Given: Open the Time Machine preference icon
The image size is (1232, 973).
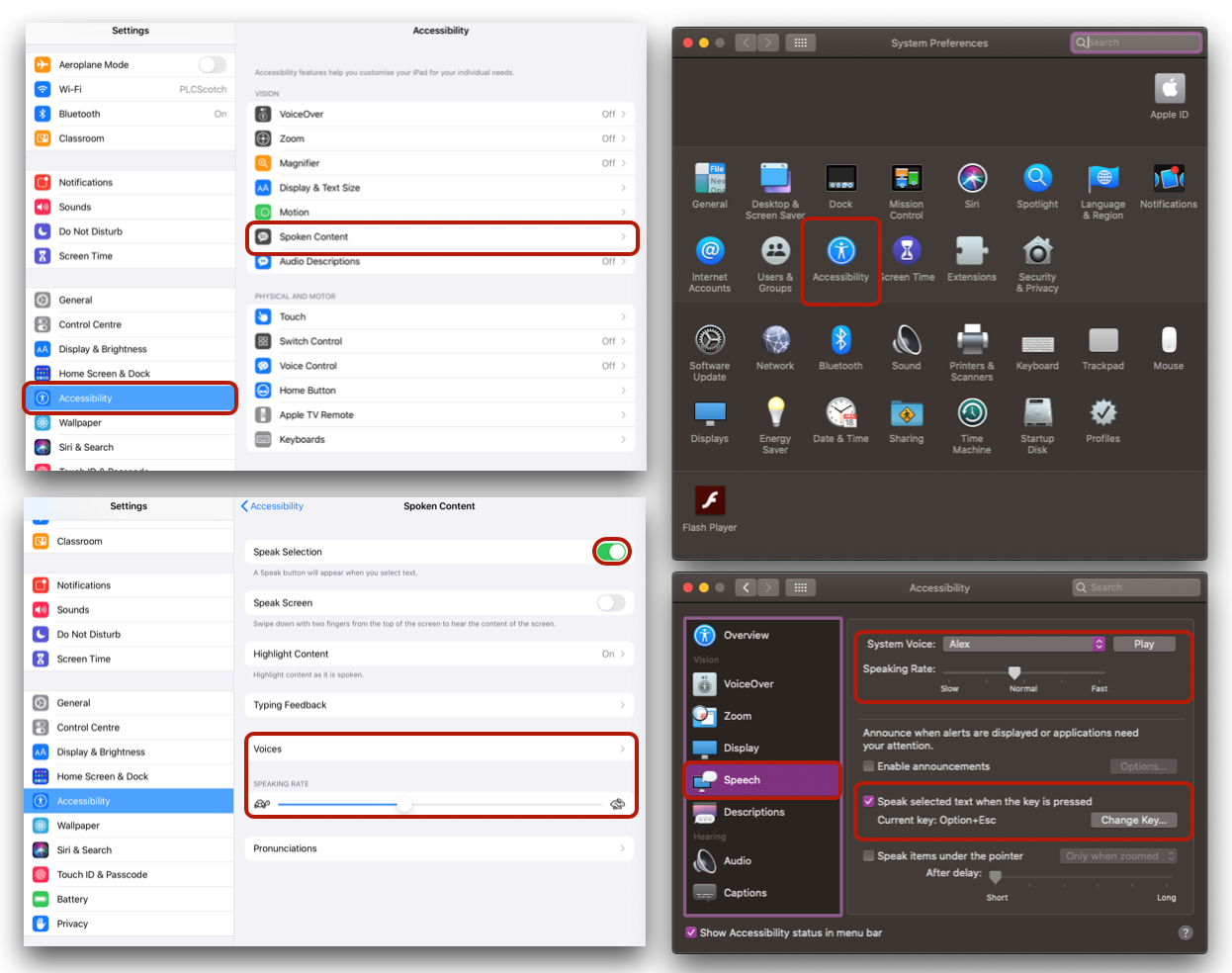Looking at the screenshot, I should click(x=972, y=413).
